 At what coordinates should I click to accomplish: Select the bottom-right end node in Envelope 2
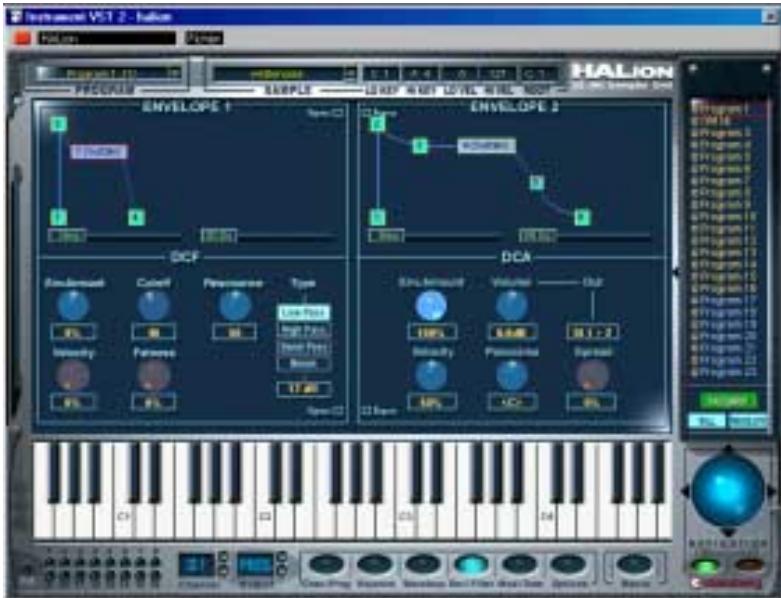(x=582, y=217)
